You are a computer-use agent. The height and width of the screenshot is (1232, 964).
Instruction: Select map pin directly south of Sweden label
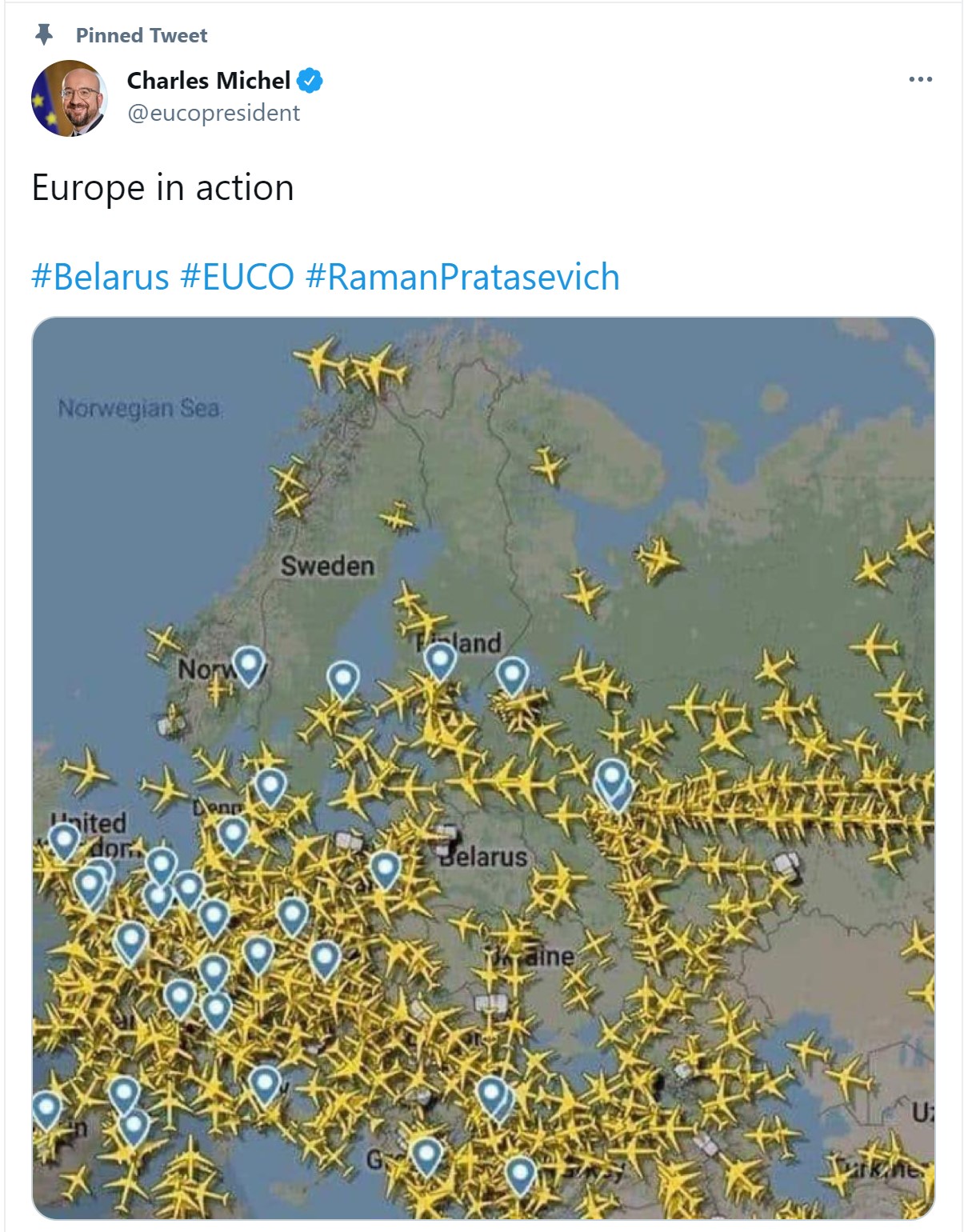click(343, 681)
